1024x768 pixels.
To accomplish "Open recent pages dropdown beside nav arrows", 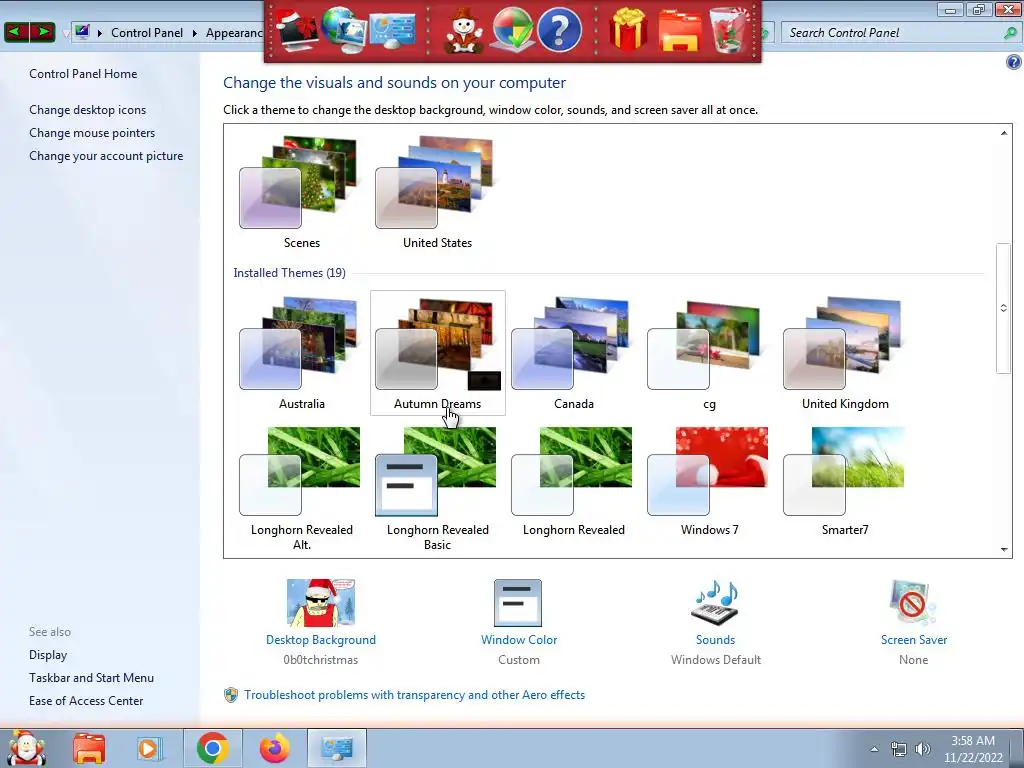I will coord(65,33).
